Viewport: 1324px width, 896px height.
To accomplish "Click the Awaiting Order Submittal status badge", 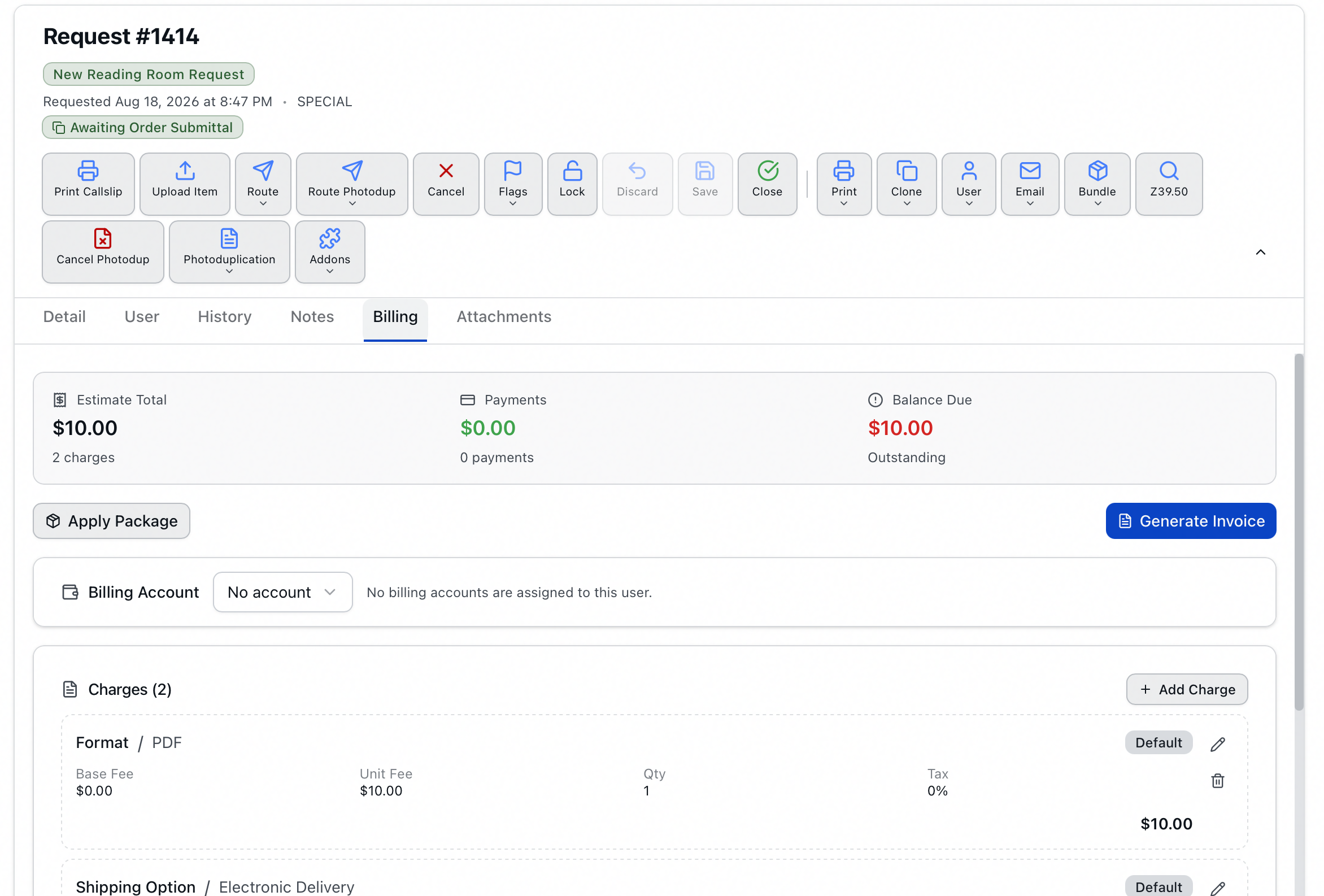I will tap(142, 127).
